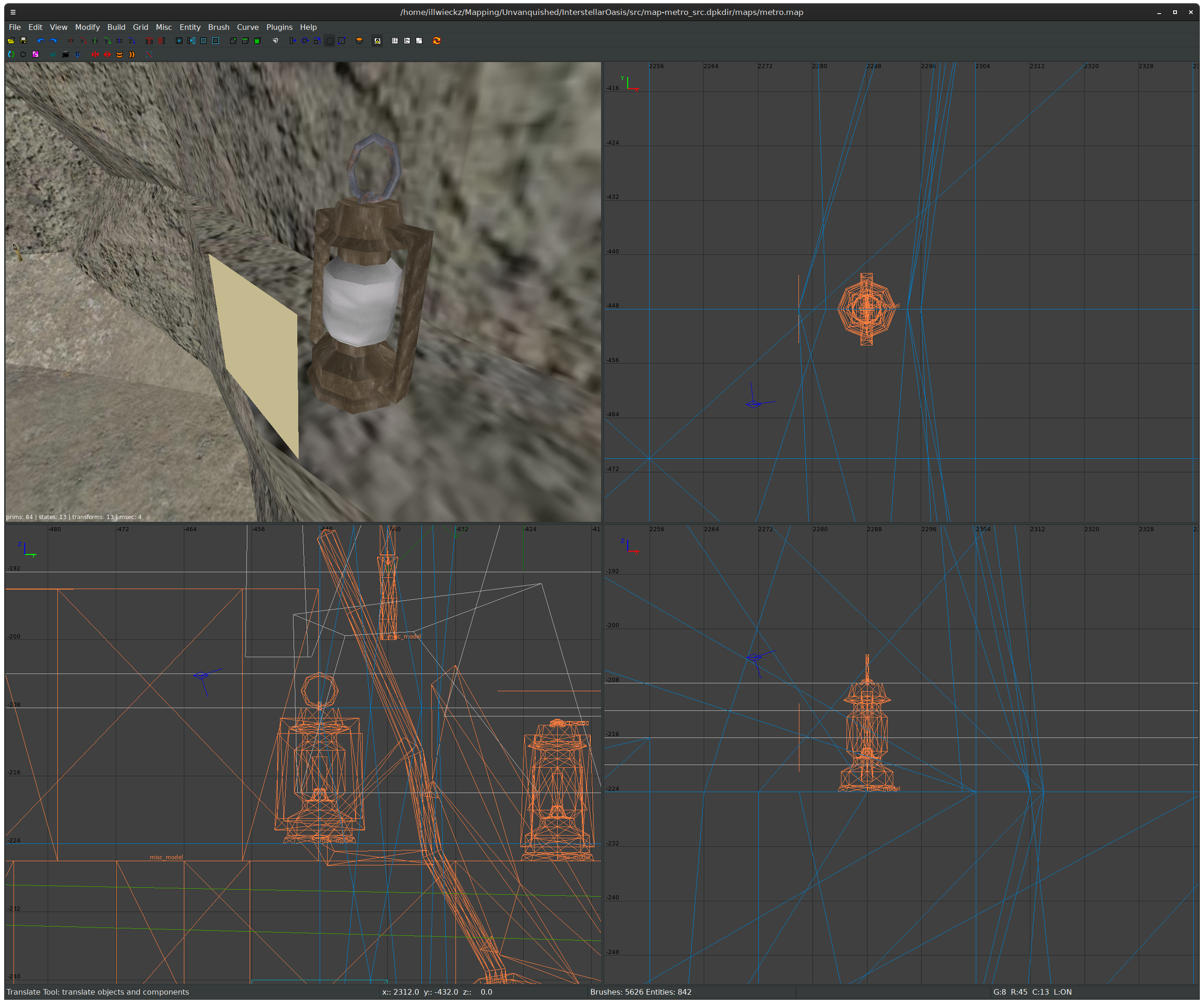Open the Help menu
Image resolution: width=1204 pixels, height=1004 pixels.
[308, 27]
